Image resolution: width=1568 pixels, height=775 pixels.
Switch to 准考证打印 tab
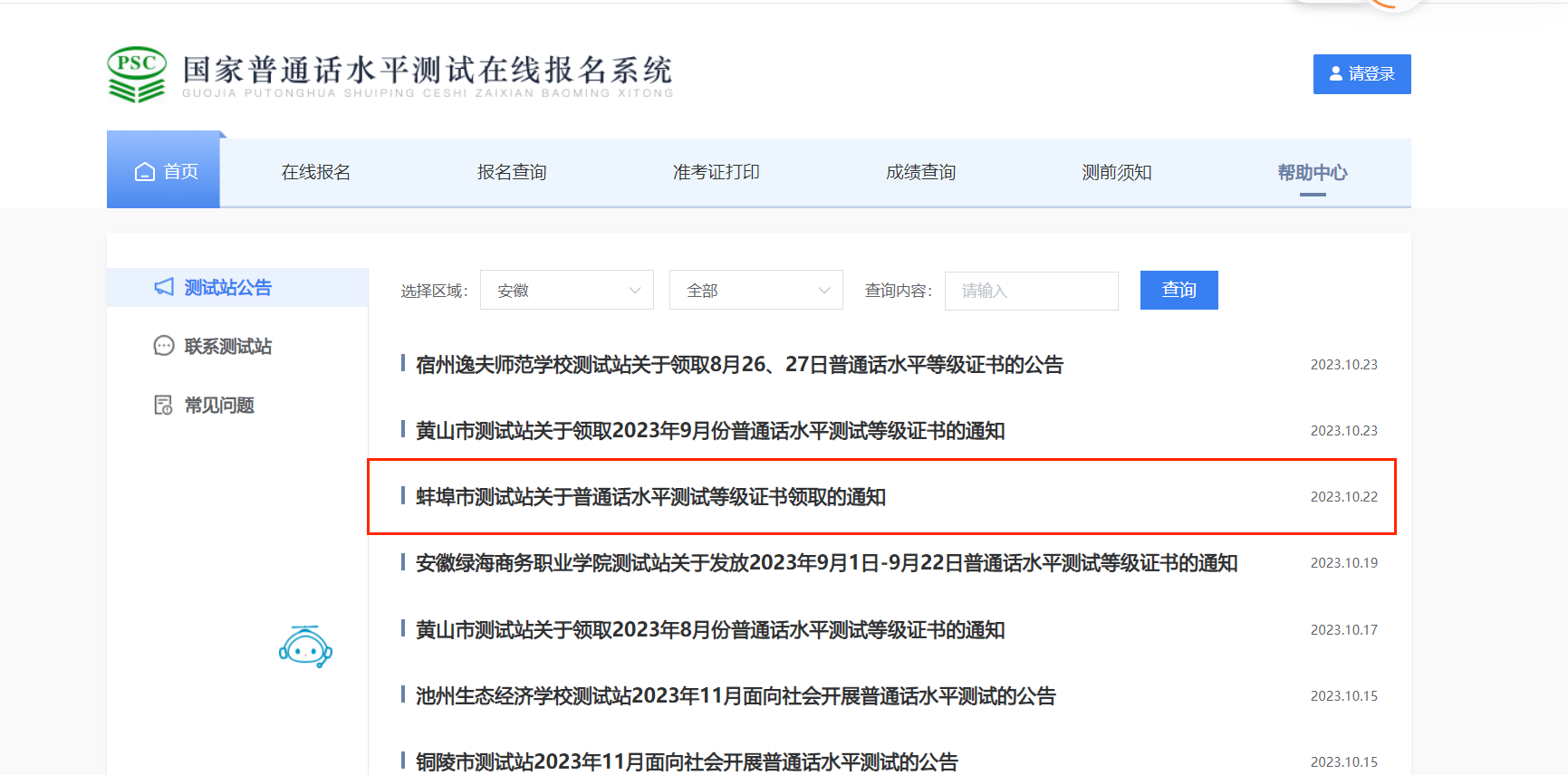coord(716,172)
